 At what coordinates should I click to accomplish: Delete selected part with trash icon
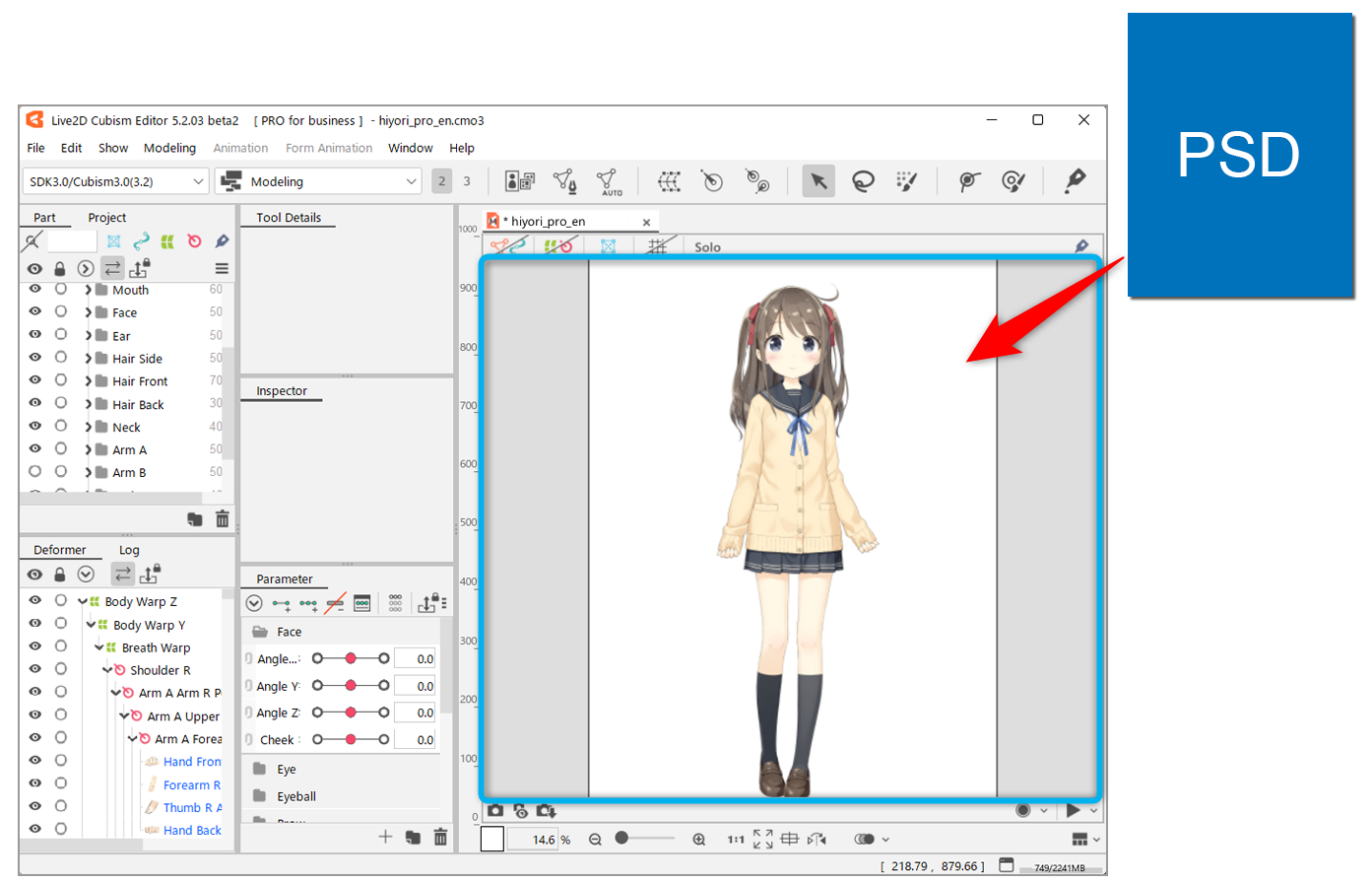pyautogui.click(x=223, y=519)
